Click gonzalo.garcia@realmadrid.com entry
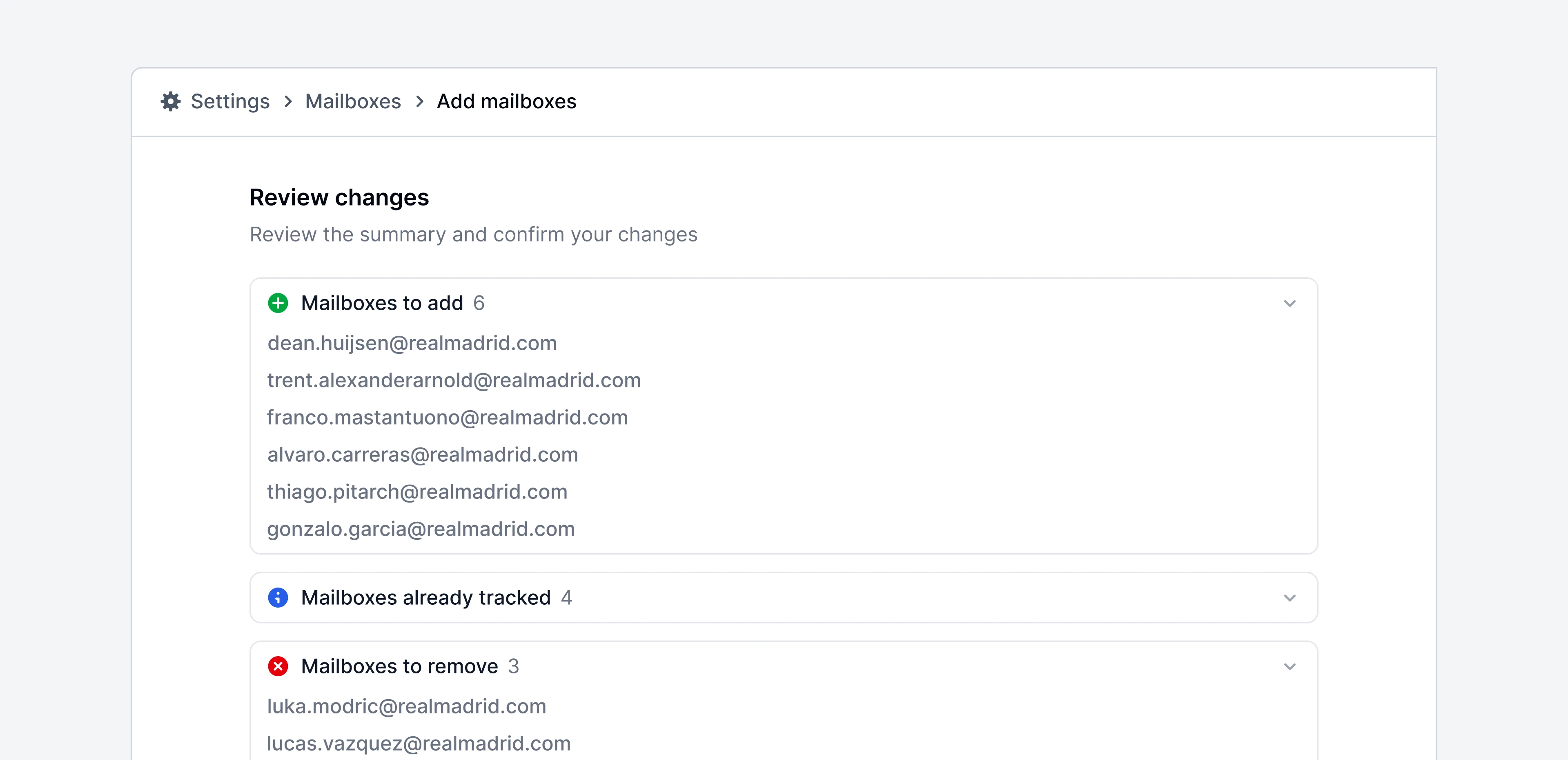1568x760 pixels. tap(421, 529)
